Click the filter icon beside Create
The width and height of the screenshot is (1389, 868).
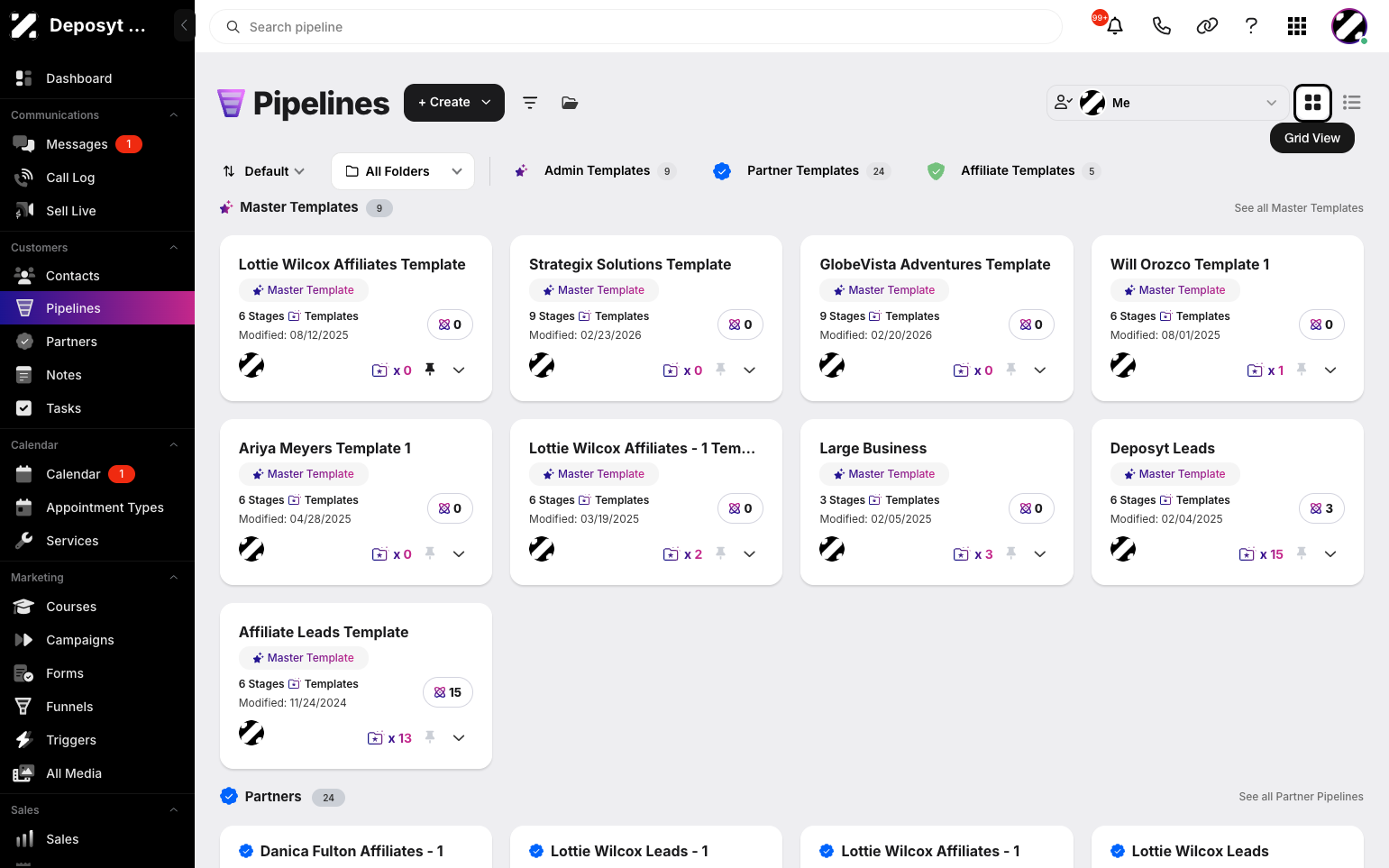pos(530,103)
